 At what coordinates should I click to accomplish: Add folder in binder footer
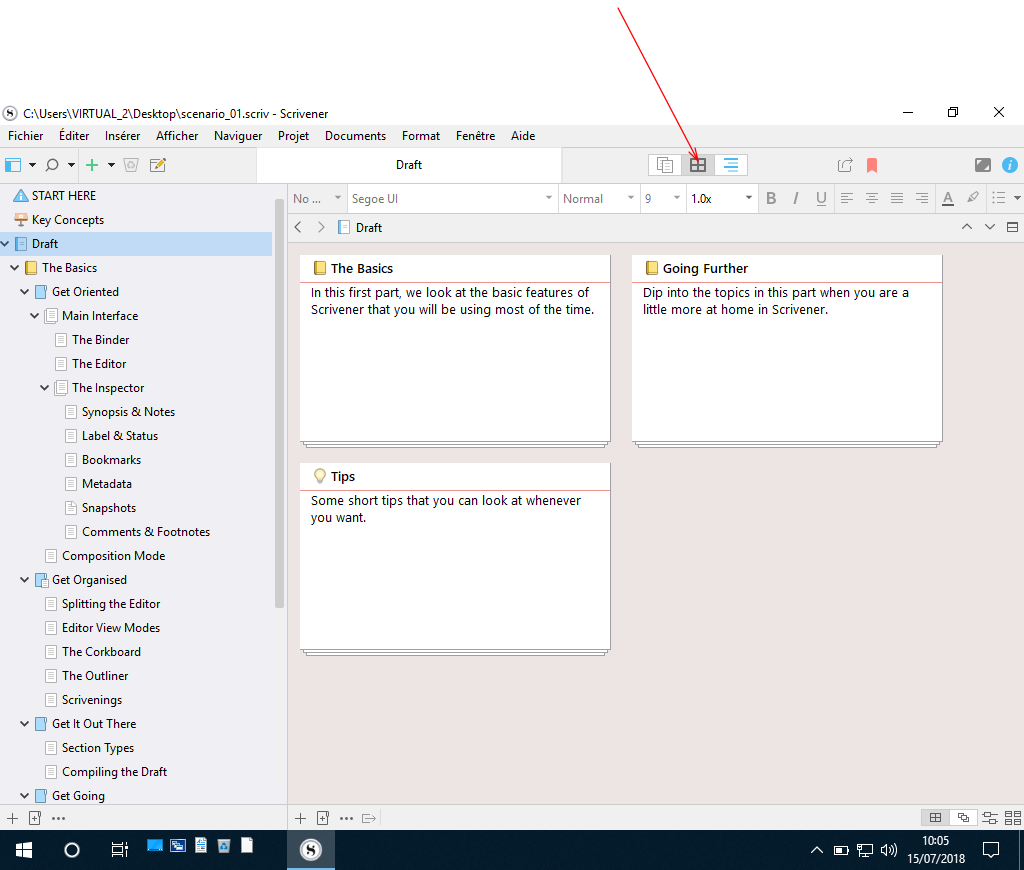(35, 818)
